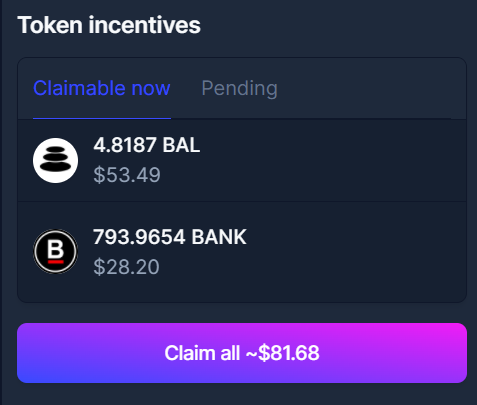Screen dimensions: 477x405
Task: Click the Bankless BANK token logo
Action: point(55,252)
